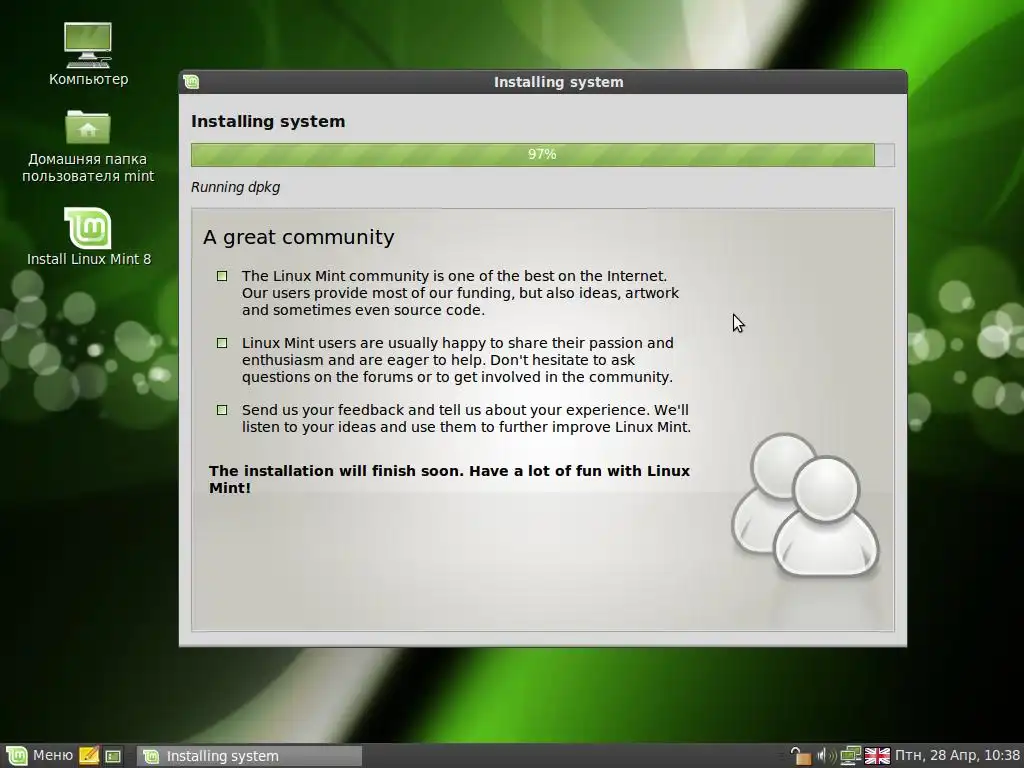This screenshot has height=768, width=1024.
Task: Click the 97% installation progress bar
Action: pyautogui.click(x=542, y=155)
